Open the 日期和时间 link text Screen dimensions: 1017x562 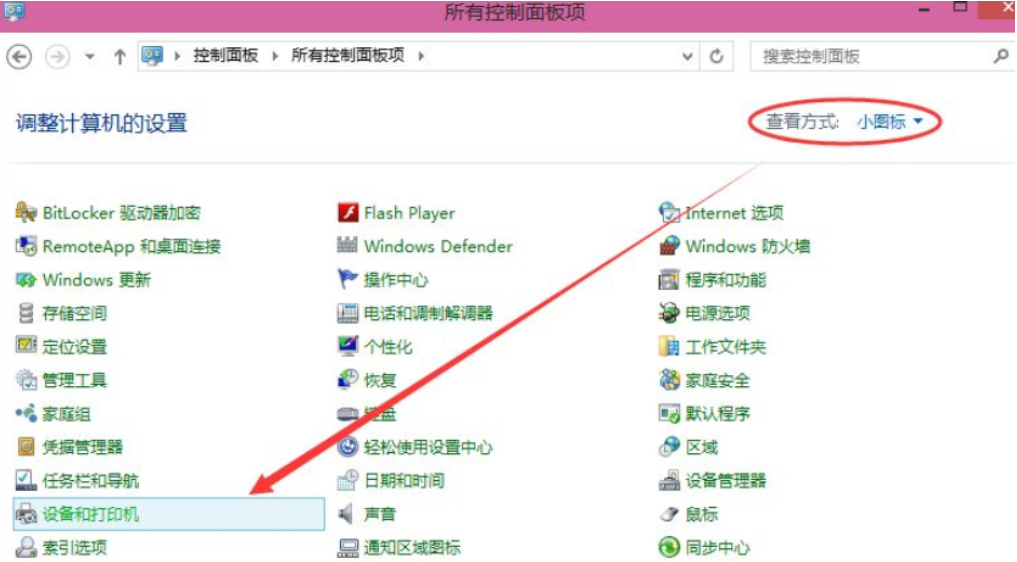click(x=404, y=480)
